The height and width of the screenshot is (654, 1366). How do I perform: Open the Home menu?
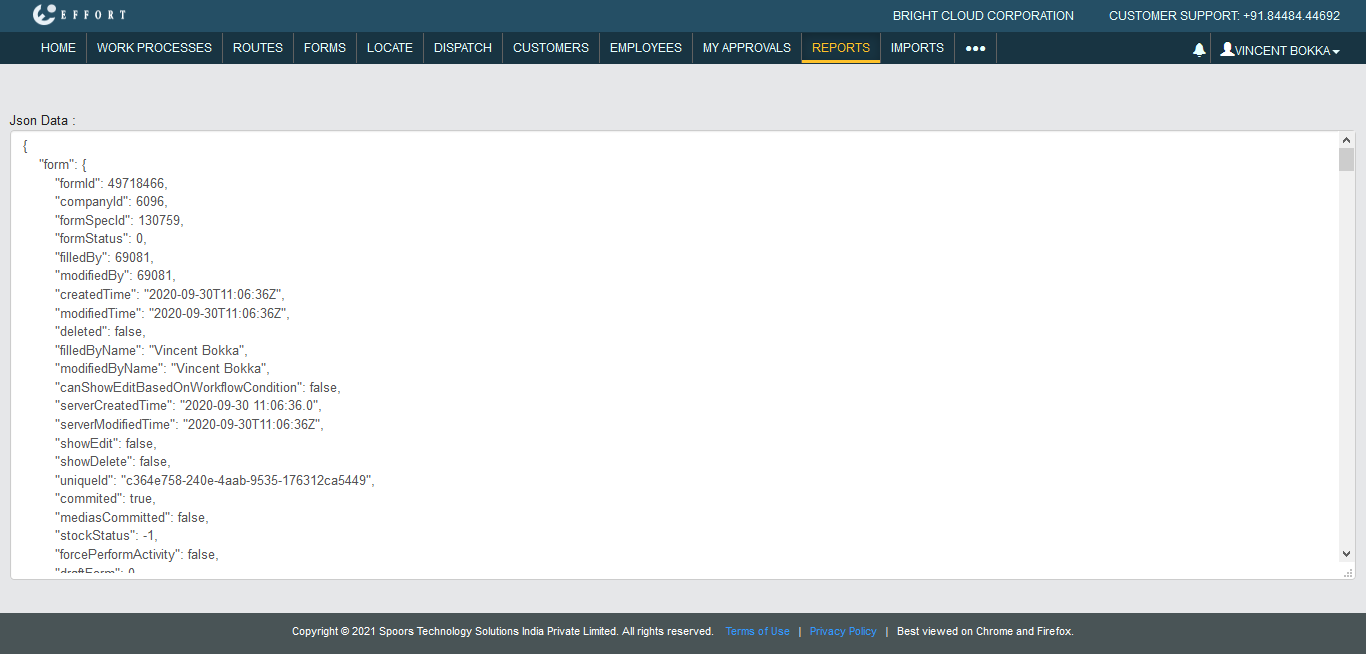[58, 48]
